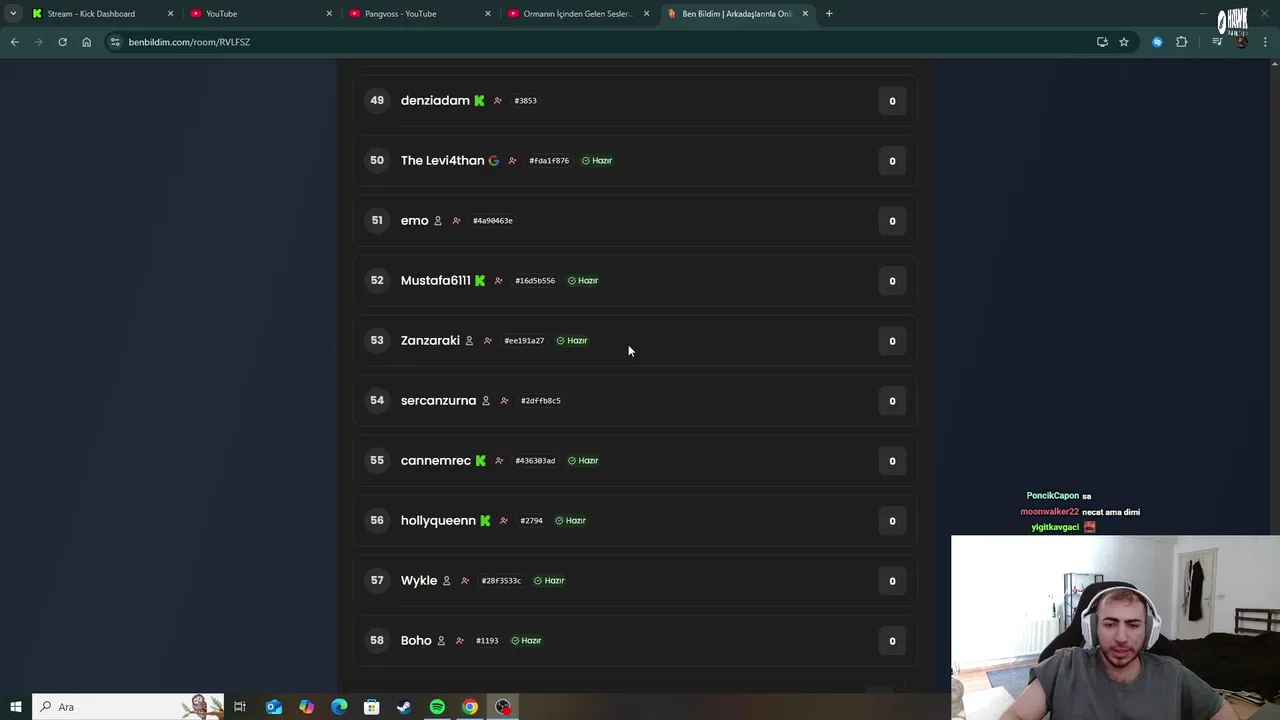The height and width of the screenshot is (720, 1280).
Task: Click the pink user action icon for Boho
Action: [x=459, y=640]
